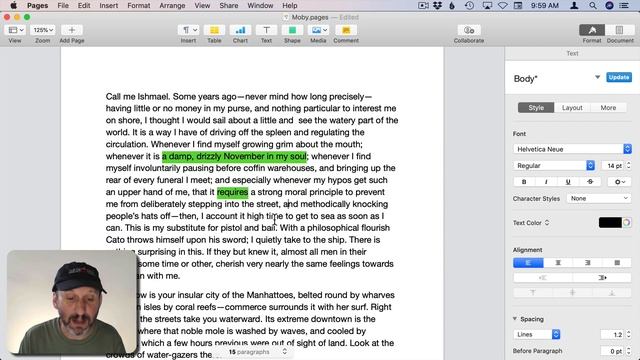The height and width of the screenshot is (360, 640).
Task: Open the Edit menu
Action: (84, 5)
